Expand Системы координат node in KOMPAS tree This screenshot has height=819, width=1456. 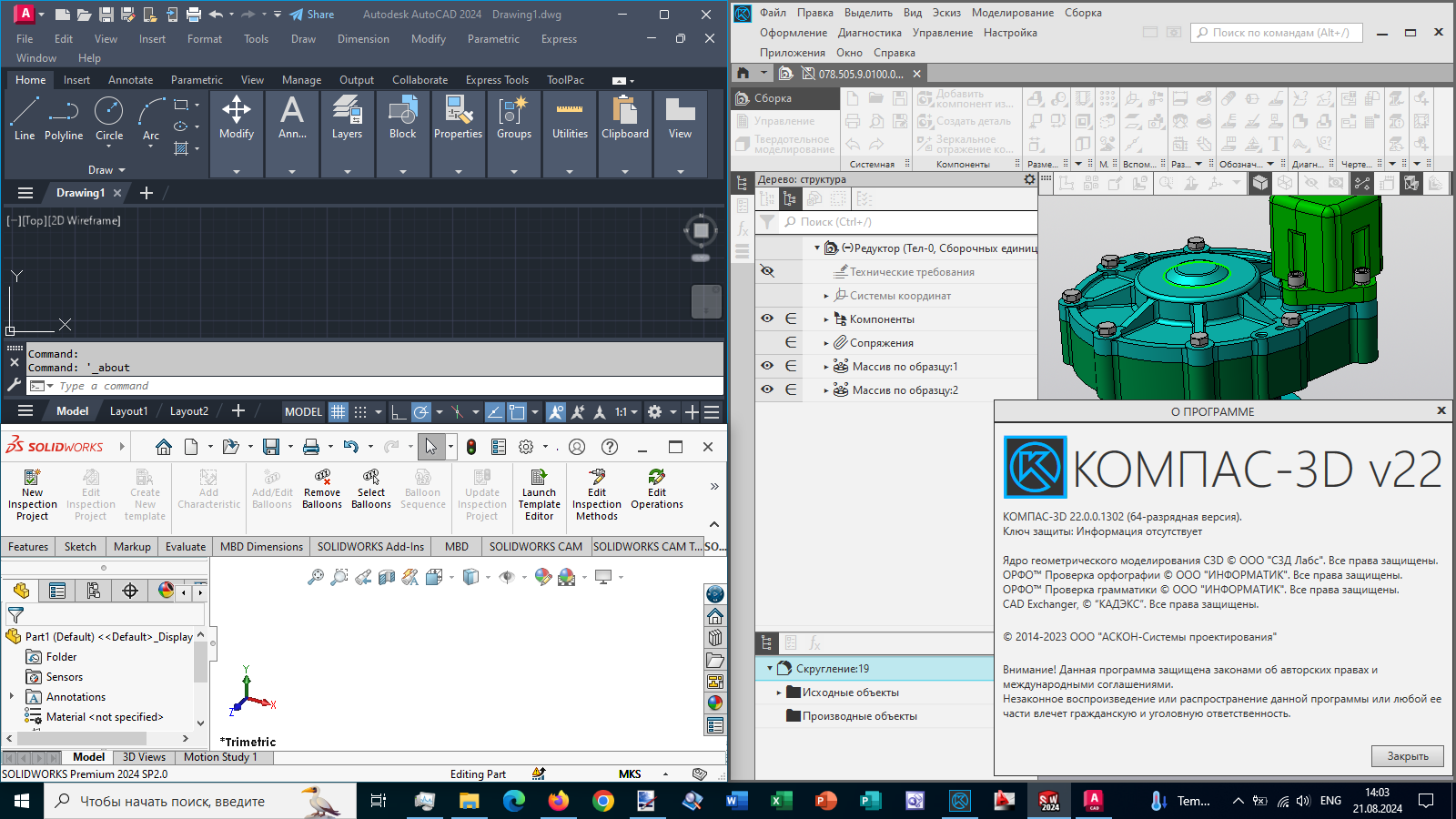[x=826, y=296]
